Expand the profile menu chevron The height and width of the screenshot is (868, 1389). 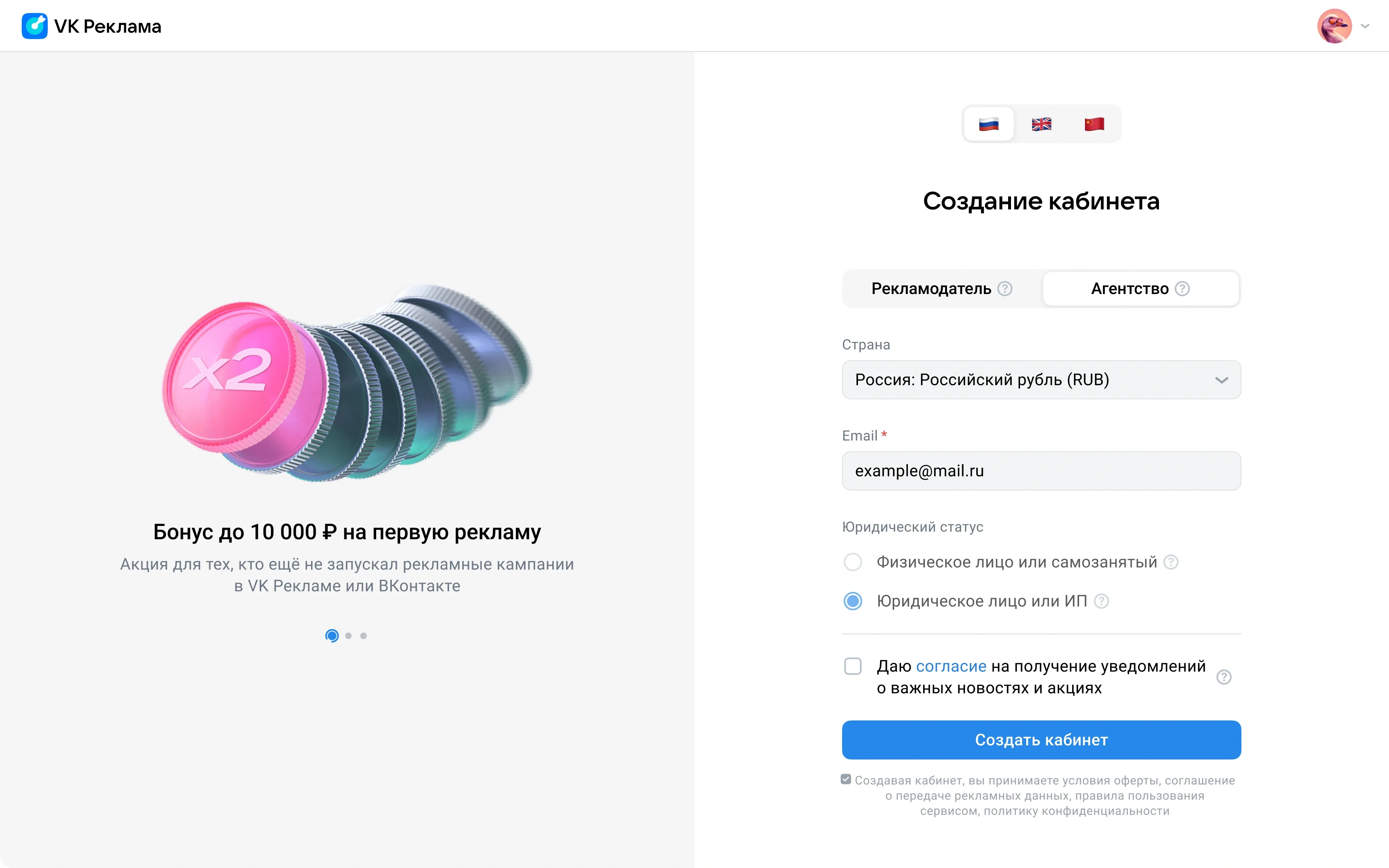click(x=1365, y=26)
